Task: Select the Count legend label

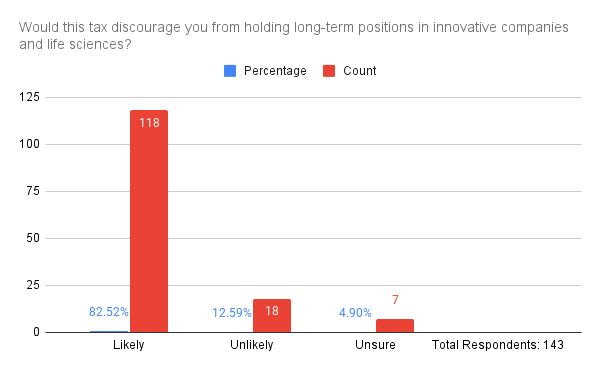Action: coord(360,71)
